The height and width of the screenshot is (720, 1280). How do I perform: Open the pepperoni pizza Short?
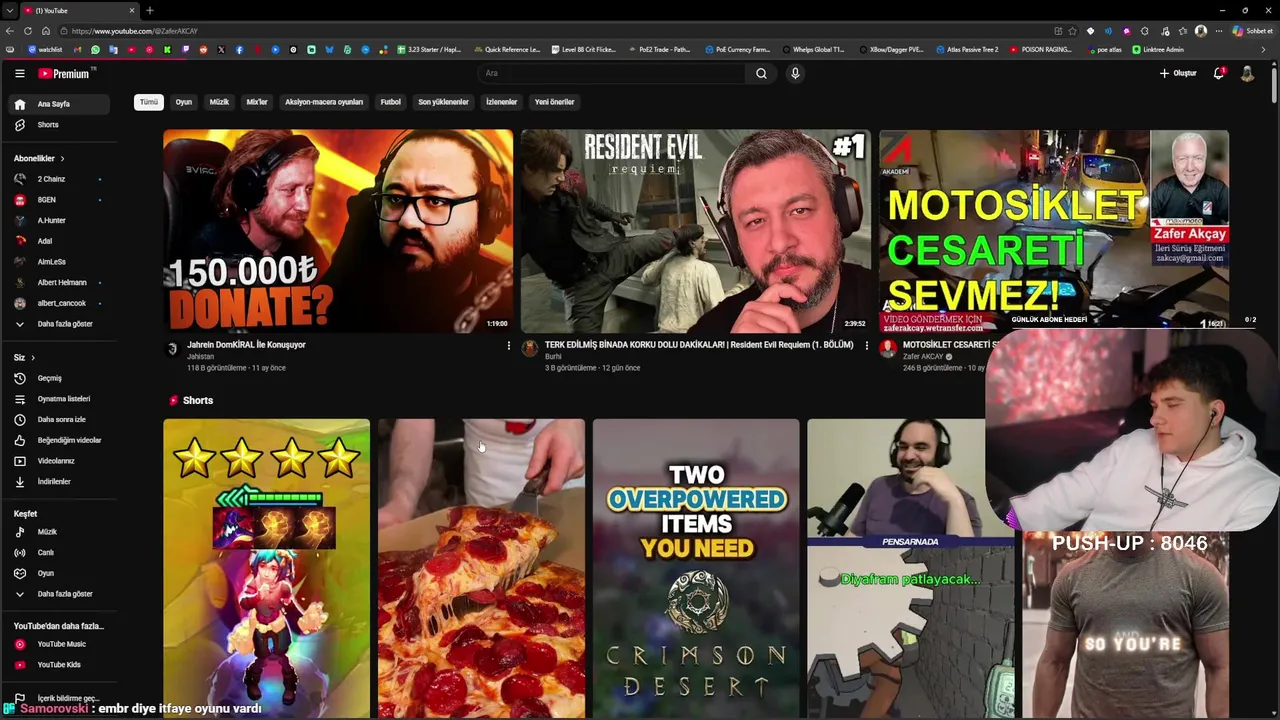(x=481, y=568)
